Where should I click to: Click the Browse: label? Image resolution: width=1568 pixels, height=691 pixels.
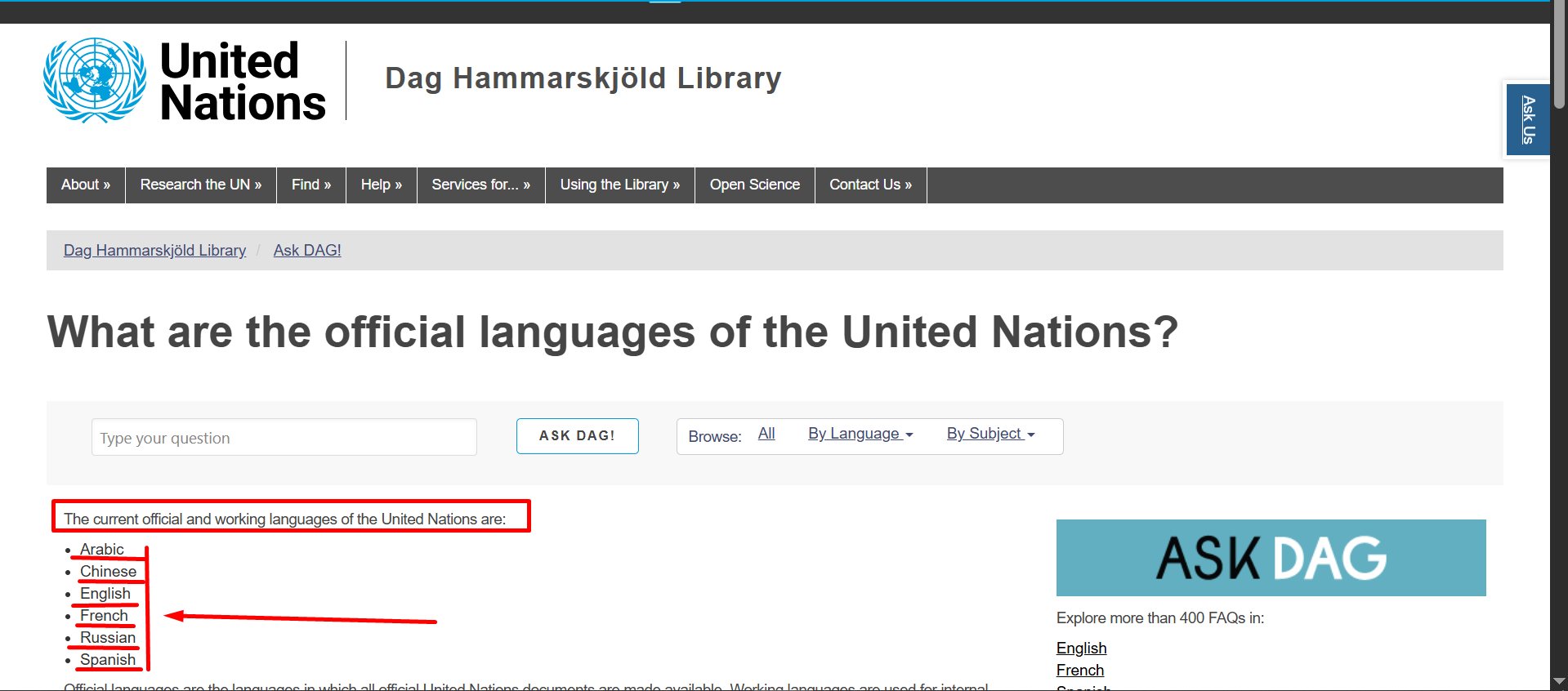coord(715,437)
